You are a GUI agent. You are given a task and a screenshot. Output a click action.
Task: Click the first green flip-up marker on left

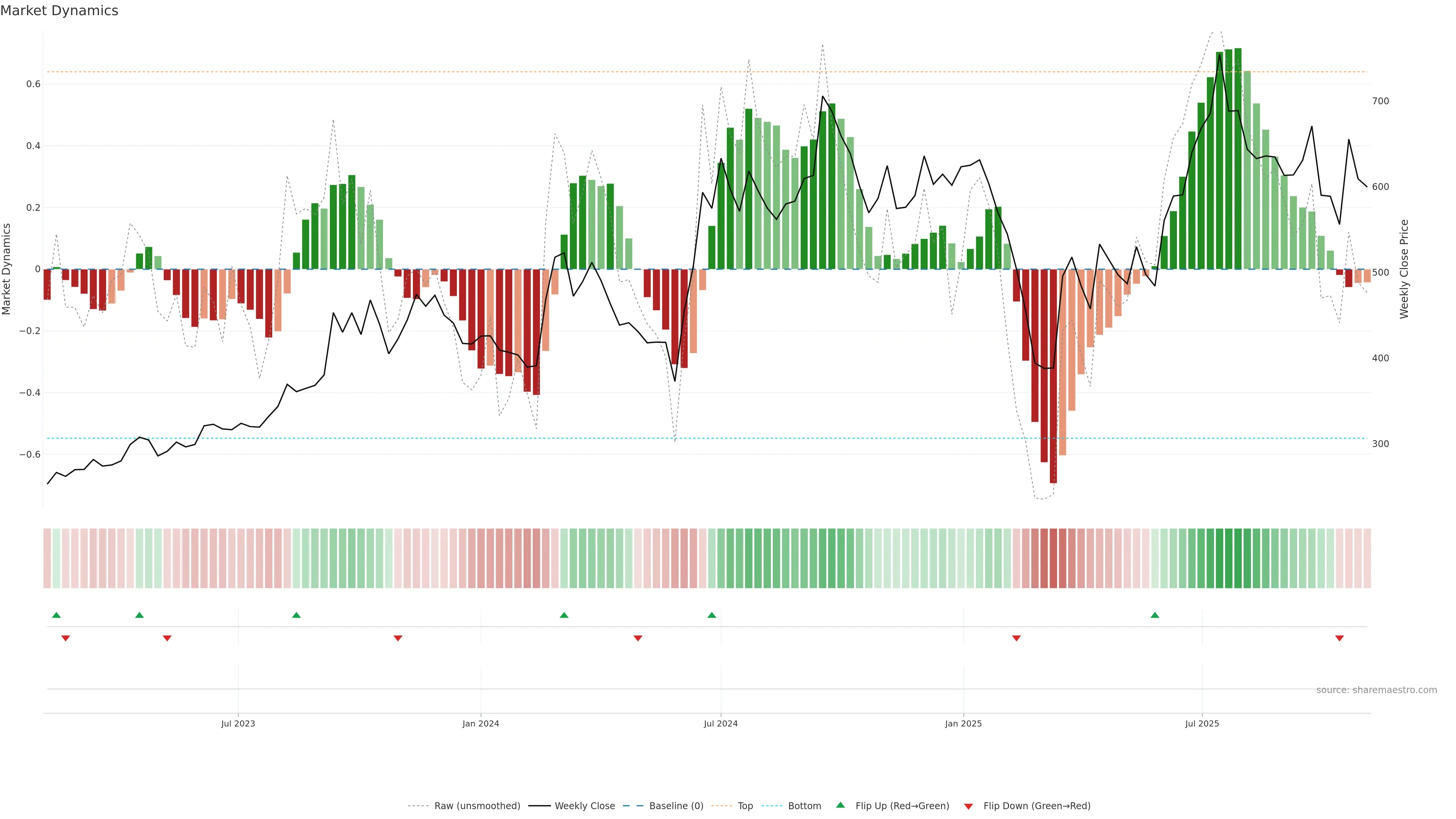pos(56,615)
